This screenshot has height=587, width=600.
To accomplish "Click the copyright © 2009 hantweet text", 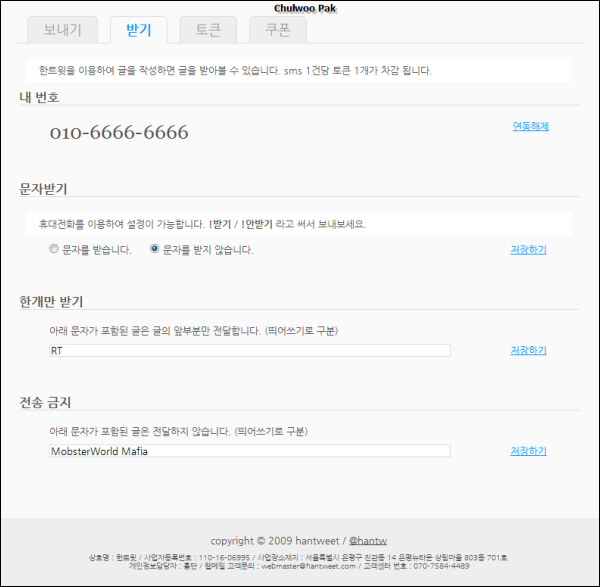I will (275, 541).
